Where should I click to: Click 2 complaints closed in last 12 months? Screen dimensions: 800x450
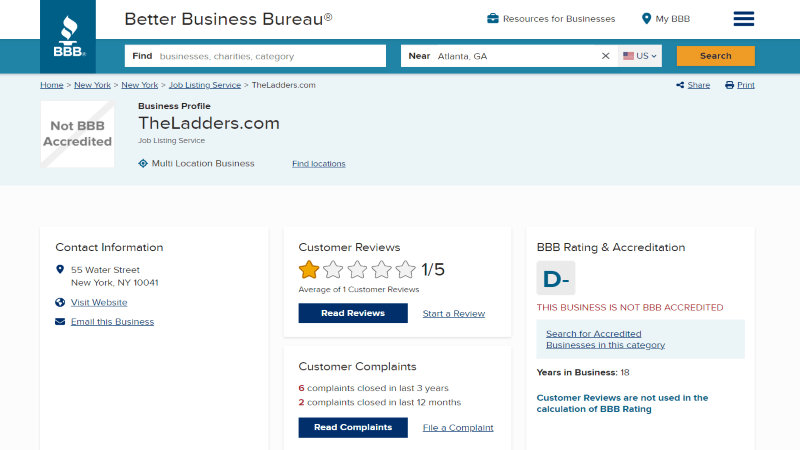pos(380,403)
